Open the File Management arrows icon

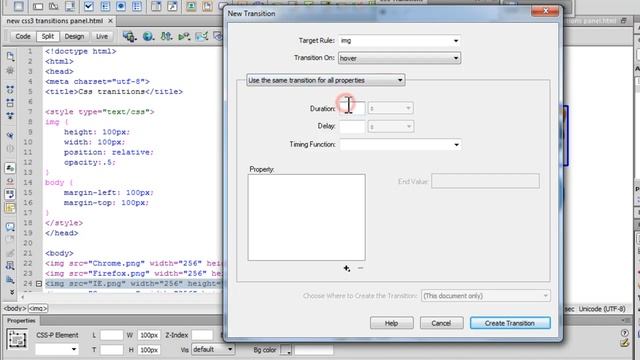[166, 36]
